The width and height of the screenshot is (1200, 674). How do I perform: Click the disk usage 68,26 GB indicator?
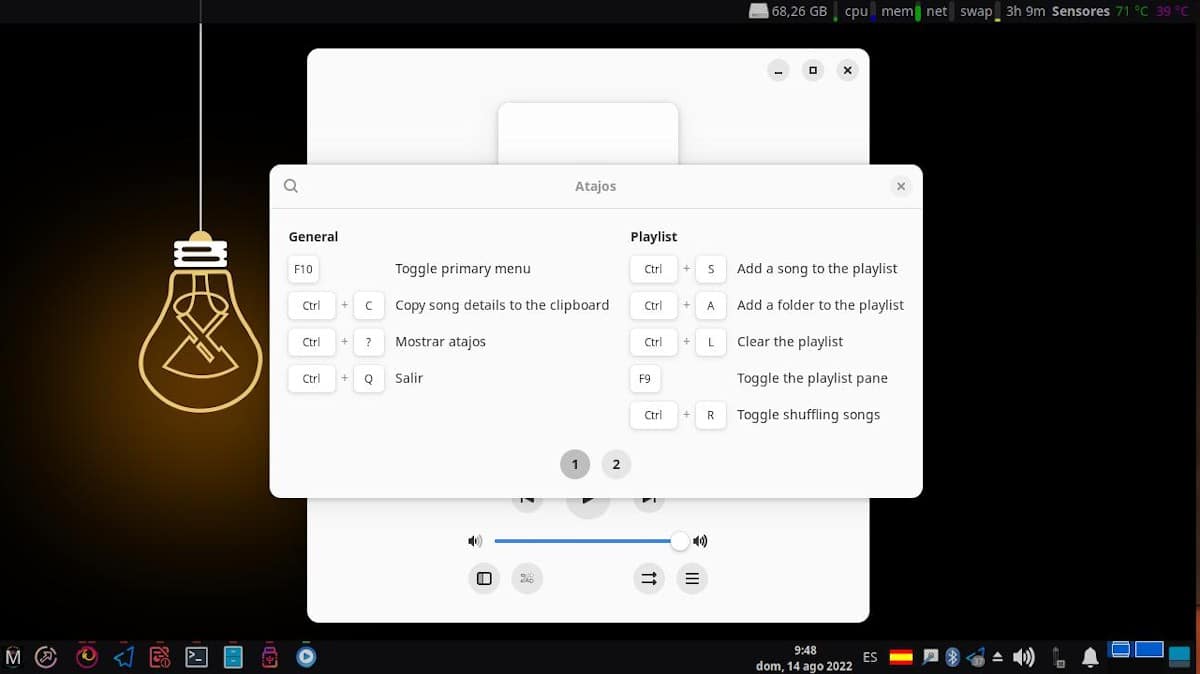pos(788,11)
